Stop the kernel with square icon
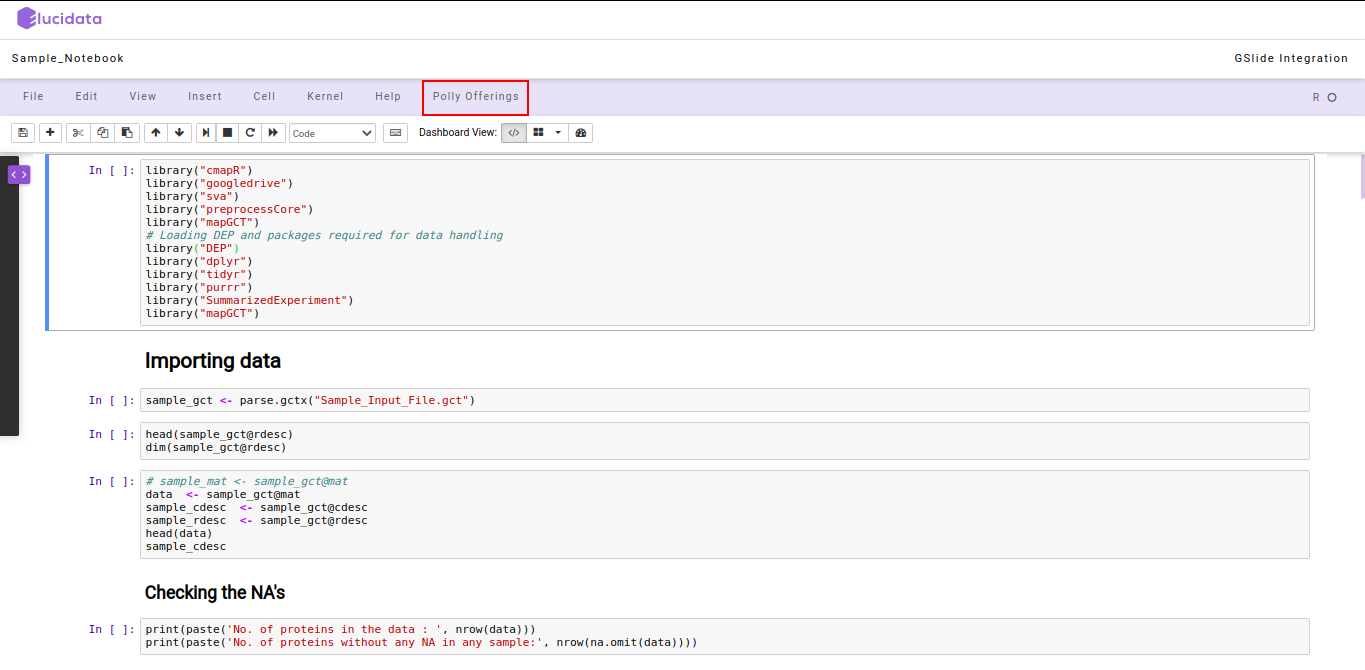Screen dimensions: 1365x670 pyautogui.click(x=228, y=132)
